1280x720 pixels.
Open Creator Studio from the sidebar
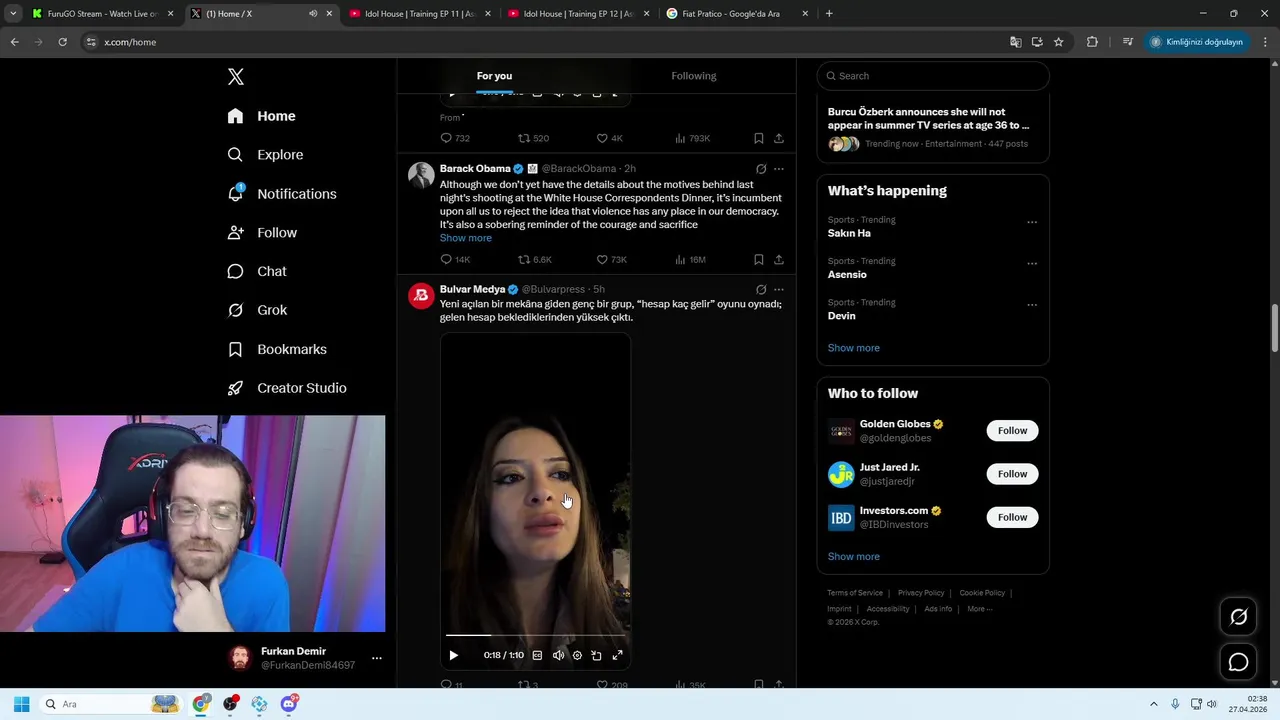(287, 388)
